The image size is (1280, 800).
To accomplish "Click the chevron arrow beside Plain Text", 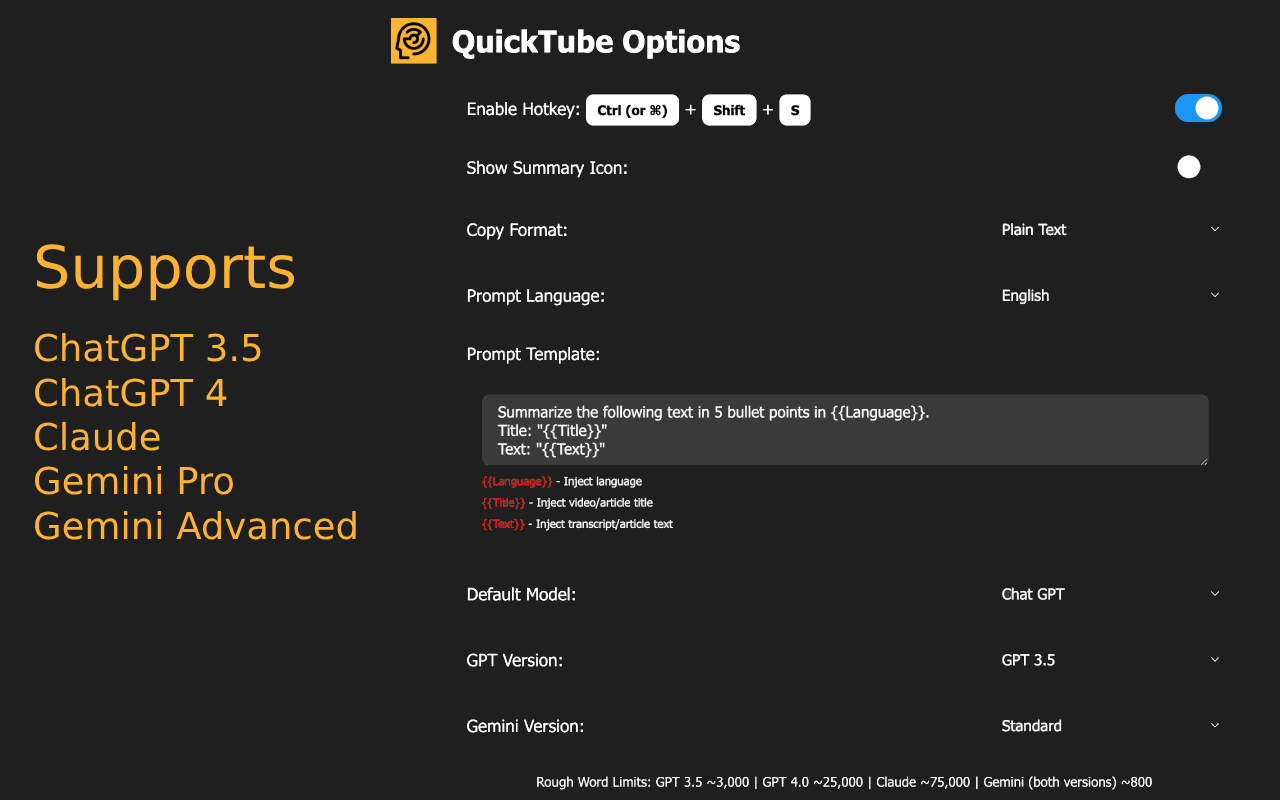I will (1215, 230).
